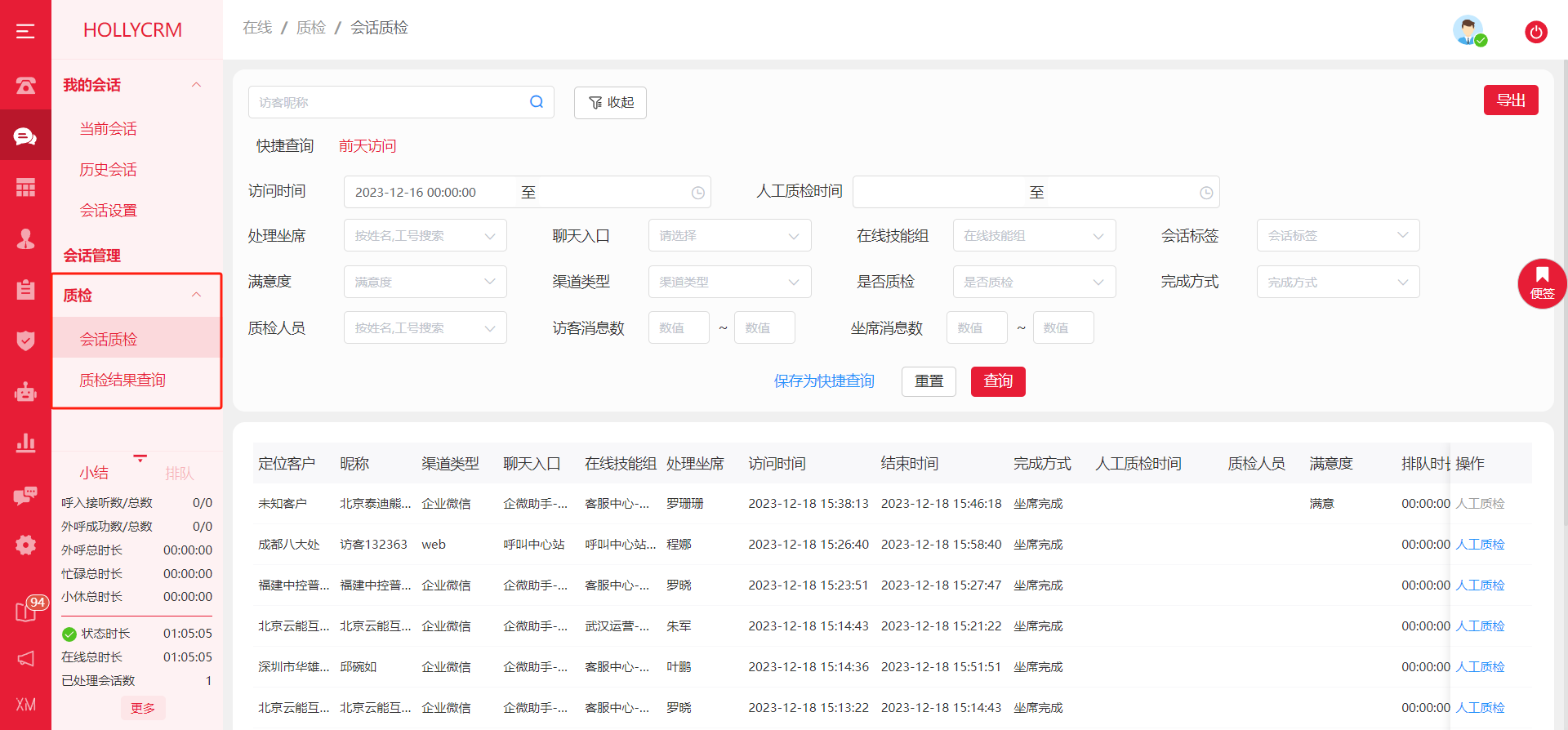Open the 会话标签 dropdown
Viewport: 1568px width, 730px height.
[x=1339, y=235]
